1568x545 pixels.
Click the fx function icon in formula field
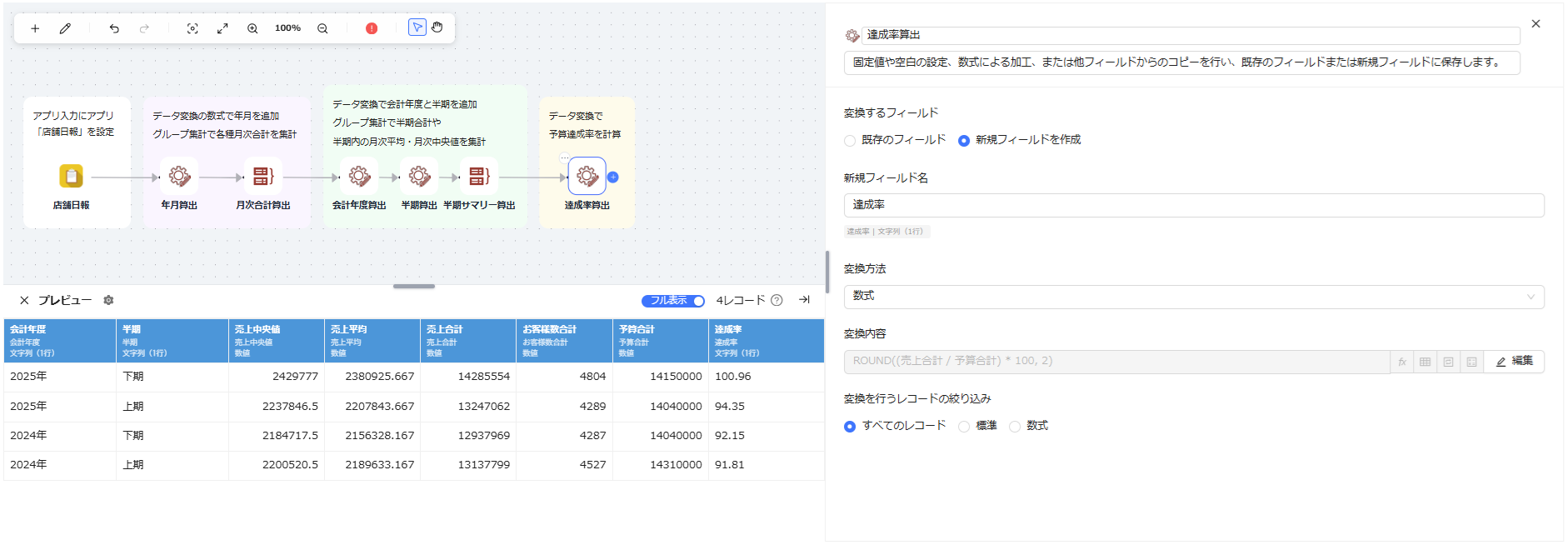[x=1402, y=362]
